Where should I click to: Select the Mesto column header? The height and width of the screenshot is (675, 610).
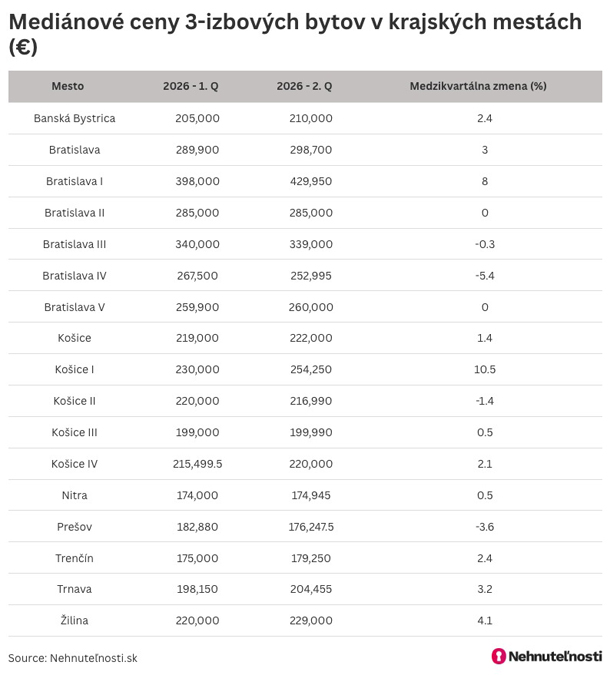(68, 86)
